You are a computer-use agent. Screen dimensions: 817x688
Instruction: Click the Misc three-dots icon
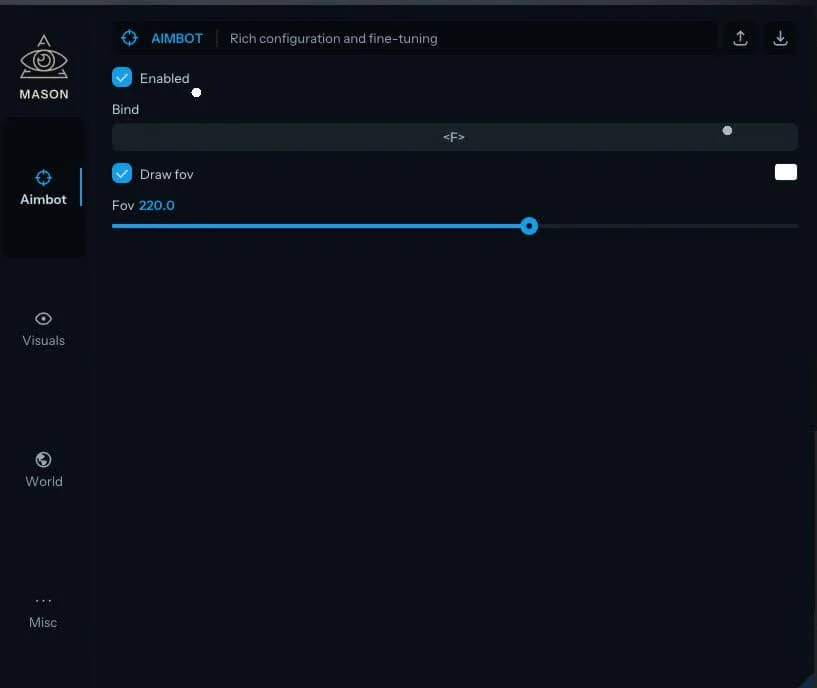(x=43, y=601)
